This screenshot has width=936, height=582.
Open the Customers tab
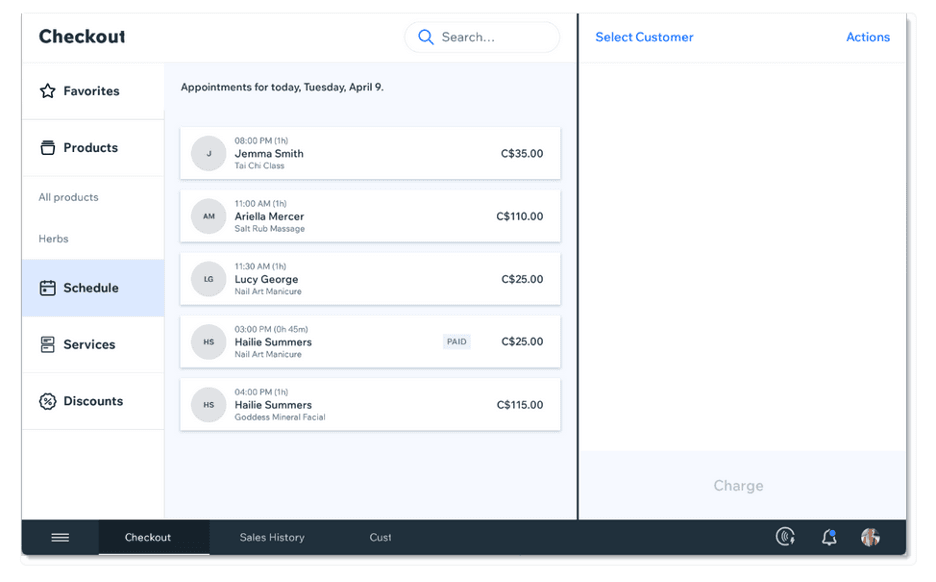[380, 537]
